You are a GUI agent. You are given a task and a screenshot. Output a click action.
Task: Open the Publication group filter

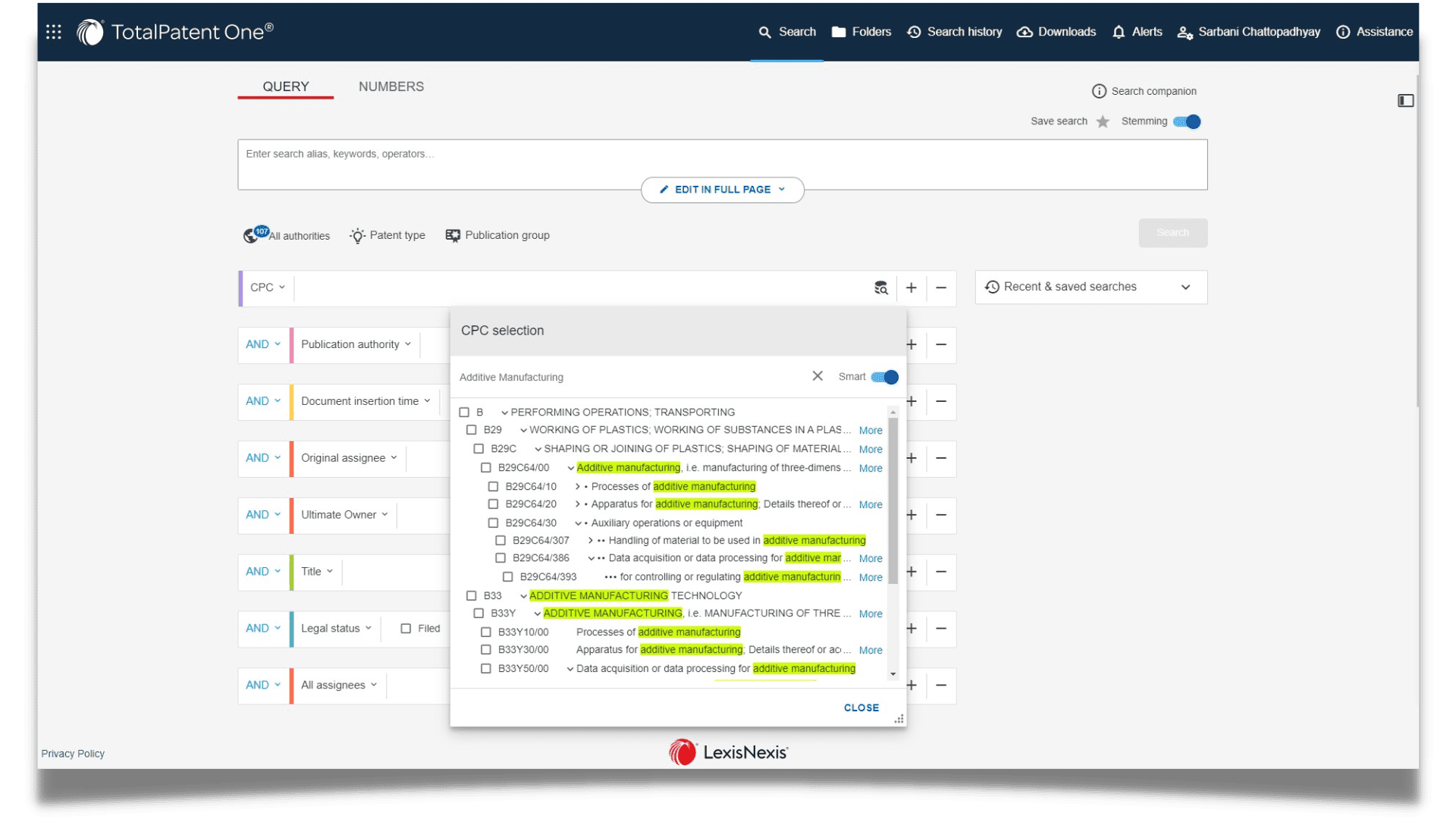pos(497,235)
